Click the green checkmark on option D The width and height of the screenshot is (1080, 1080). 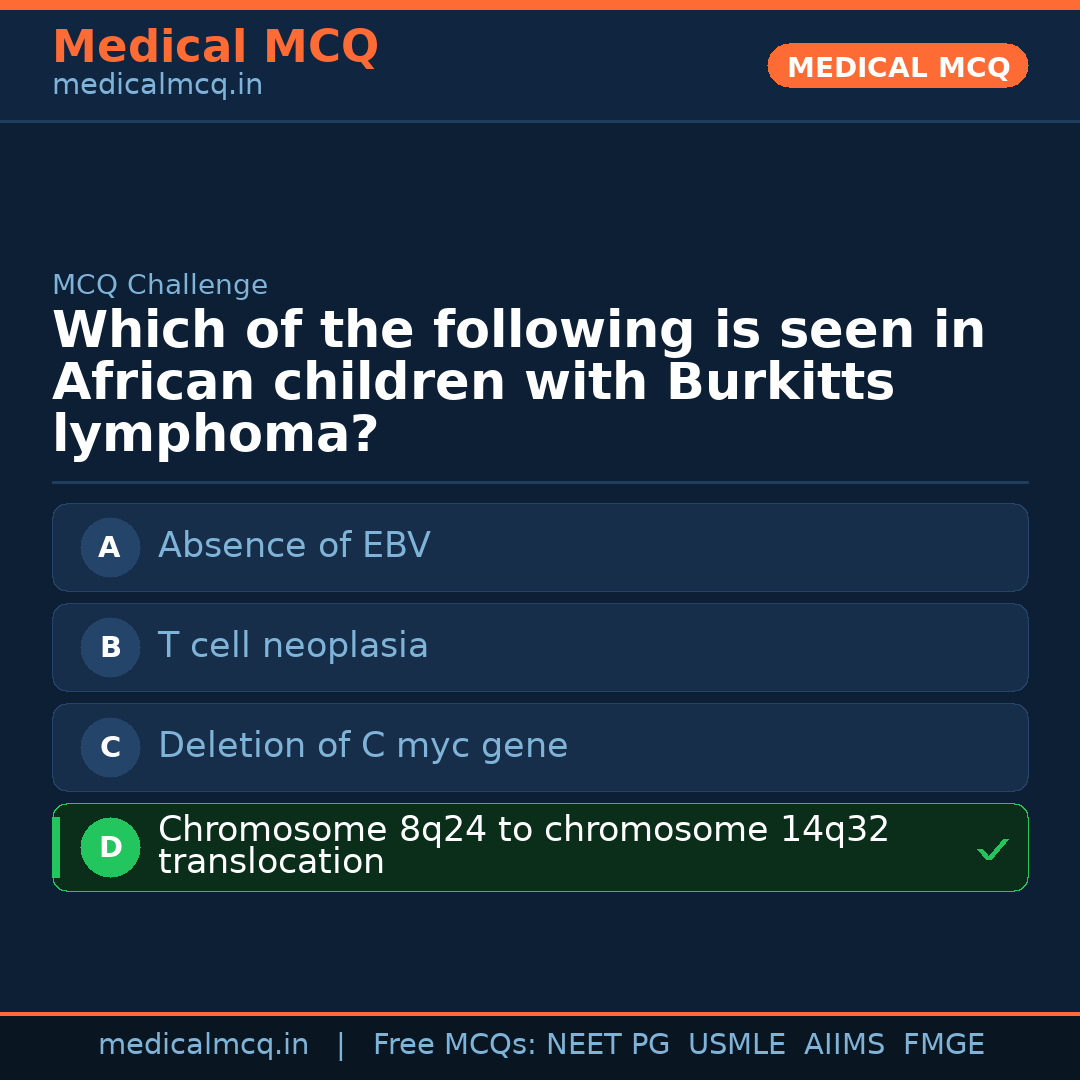point(992,849)
